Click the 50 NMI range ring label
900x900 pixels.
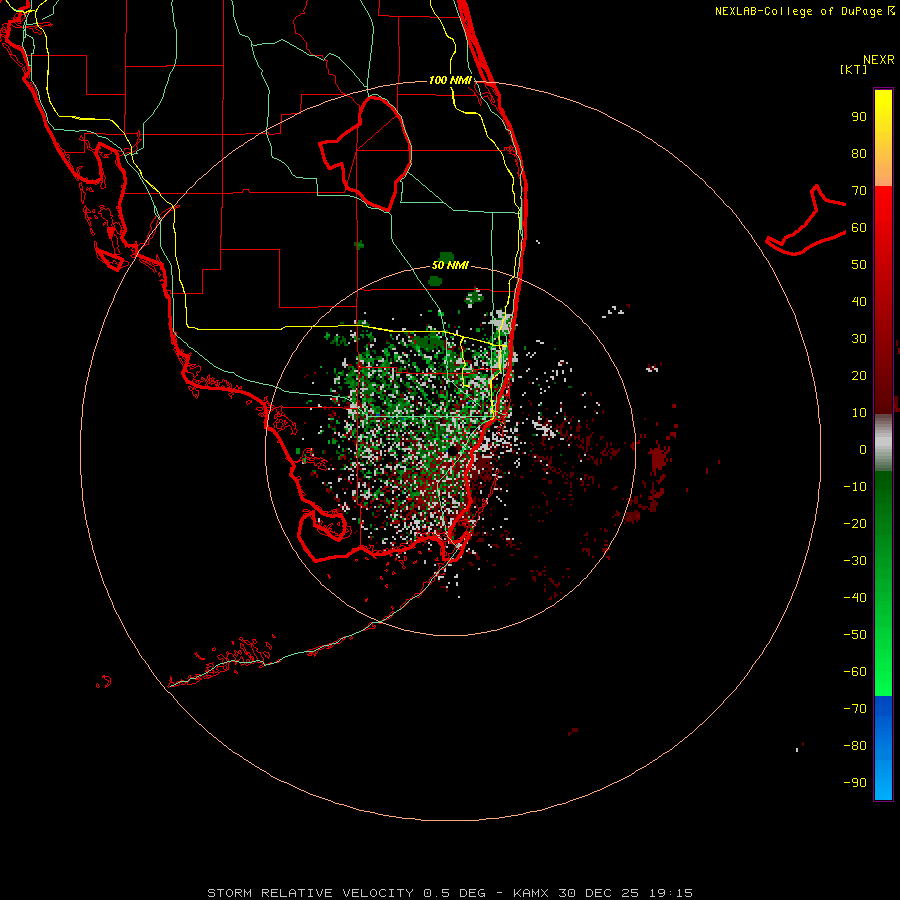(450, 265)
